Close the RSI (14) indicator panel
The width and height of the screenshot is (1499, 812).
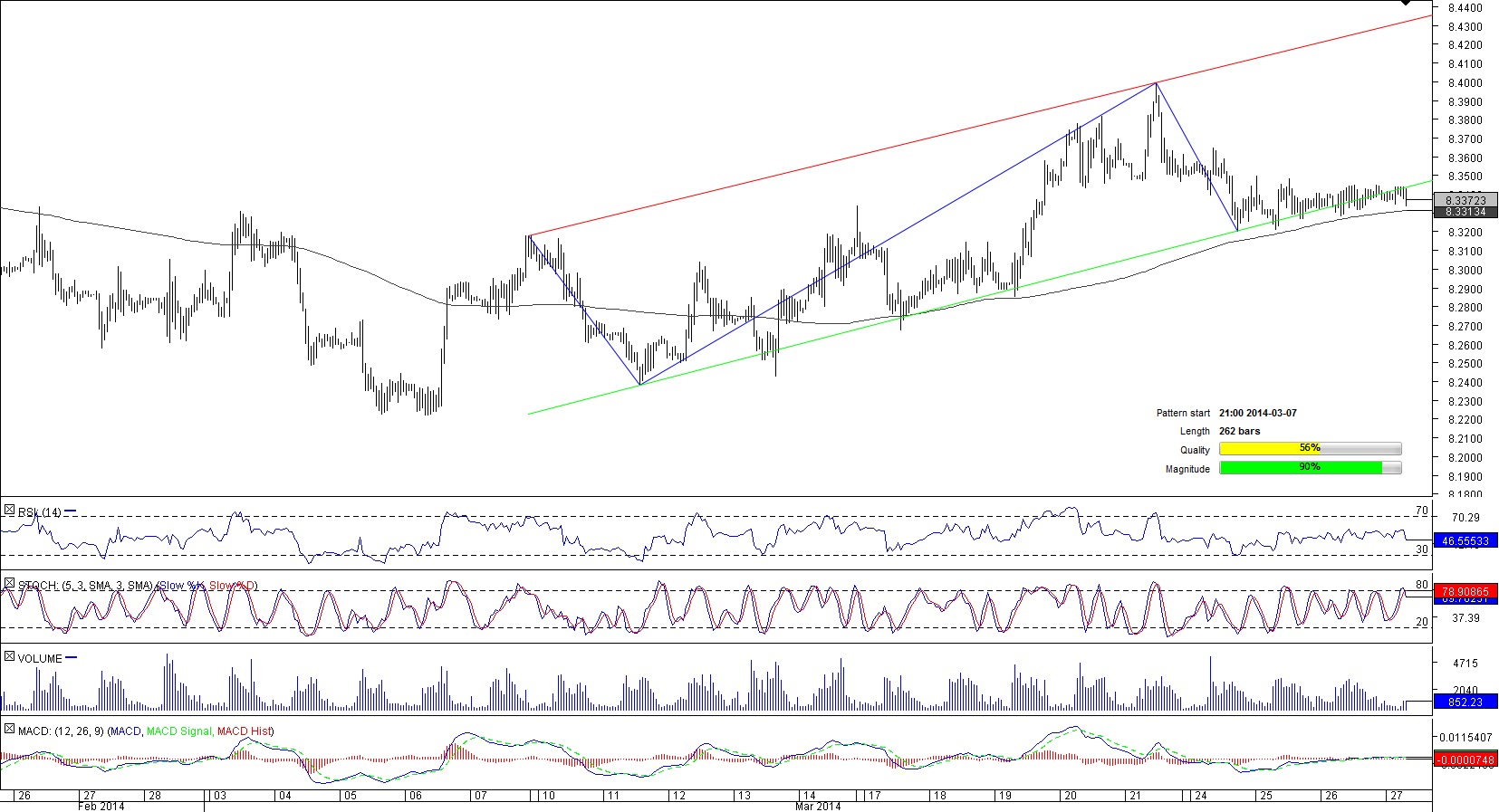9,511
